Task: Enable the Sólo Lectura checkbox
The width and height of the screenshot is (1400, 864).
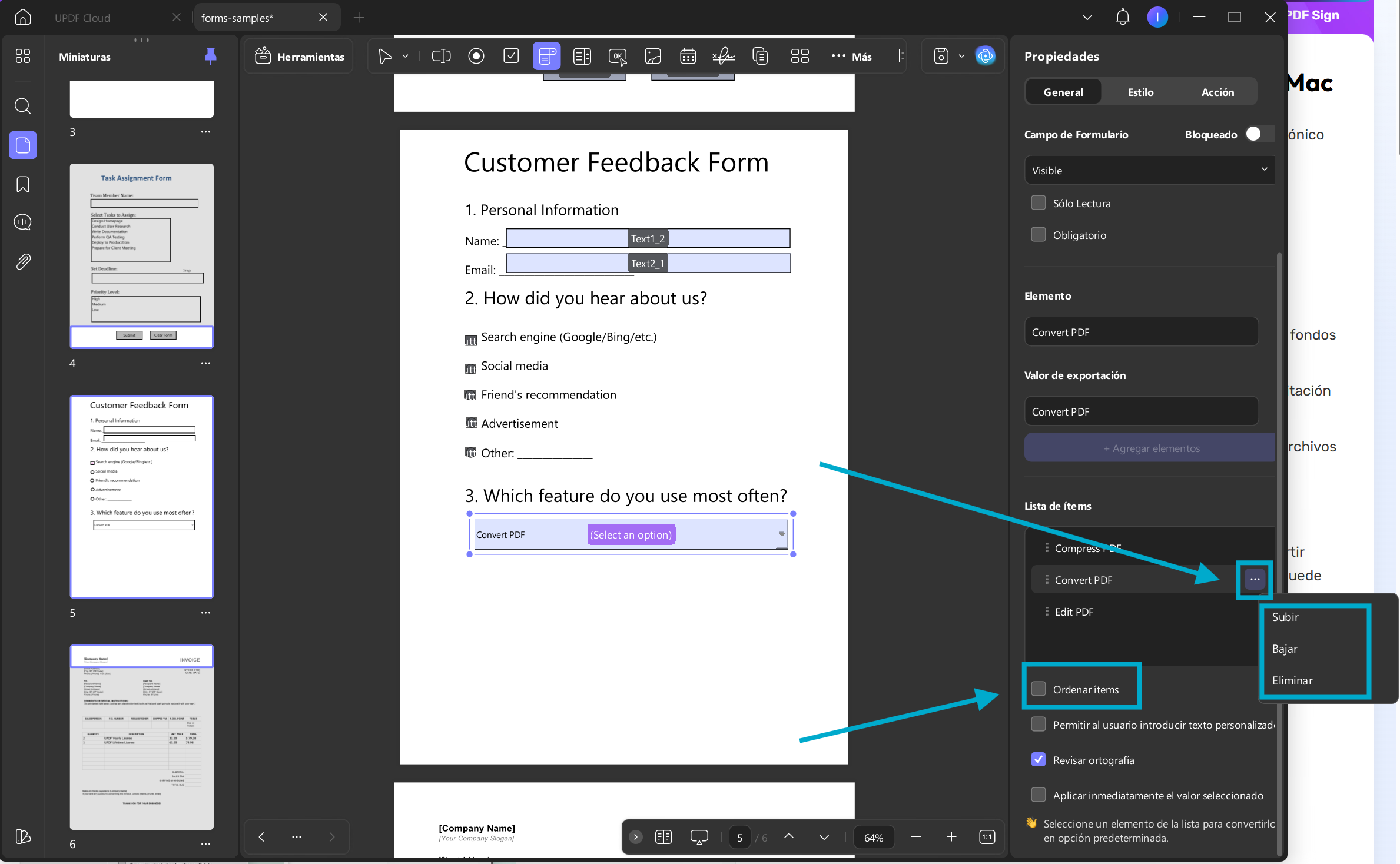Action: tap(1039, 203)
